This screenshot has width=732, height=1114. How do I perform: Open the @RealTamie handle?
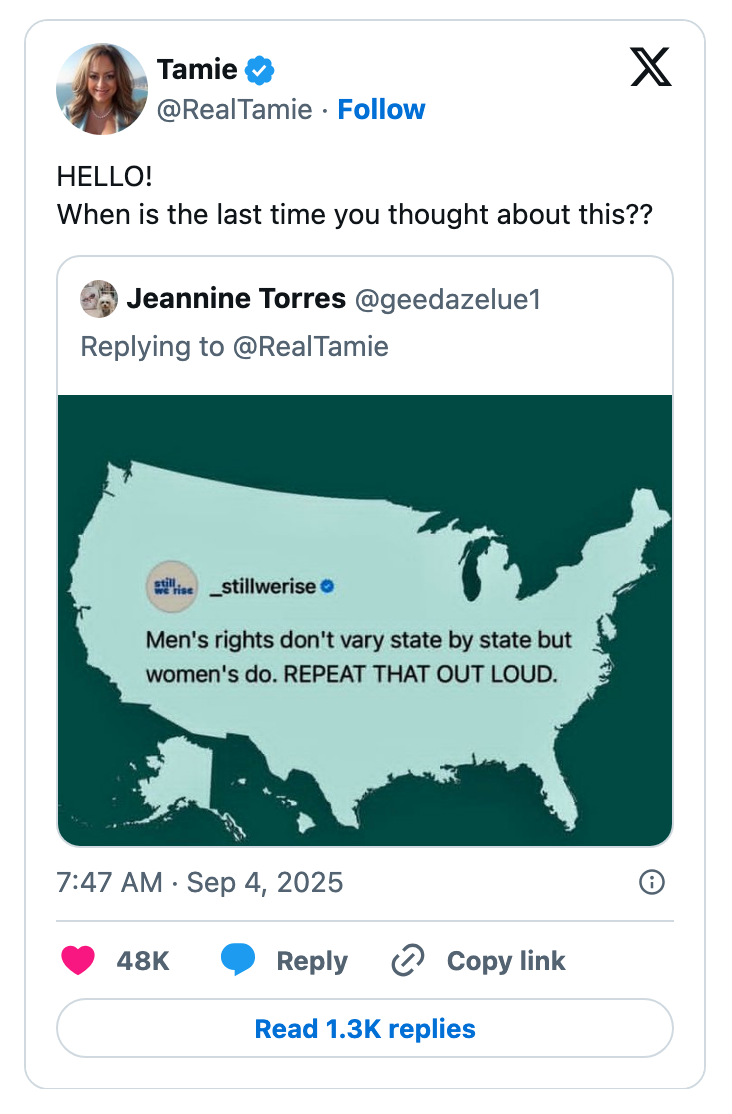click(x=237, y=110)
